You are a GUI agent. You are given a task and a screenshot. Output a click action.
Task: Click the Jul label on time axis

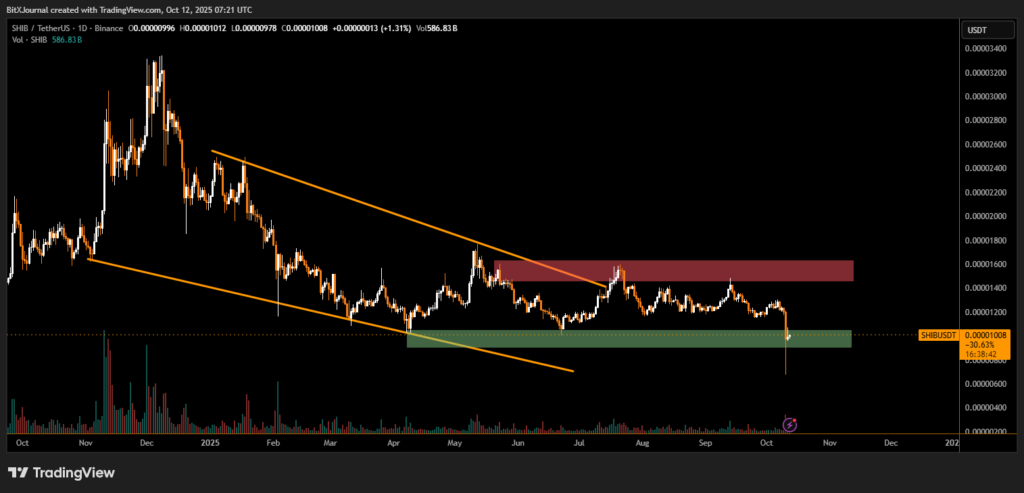580,441
